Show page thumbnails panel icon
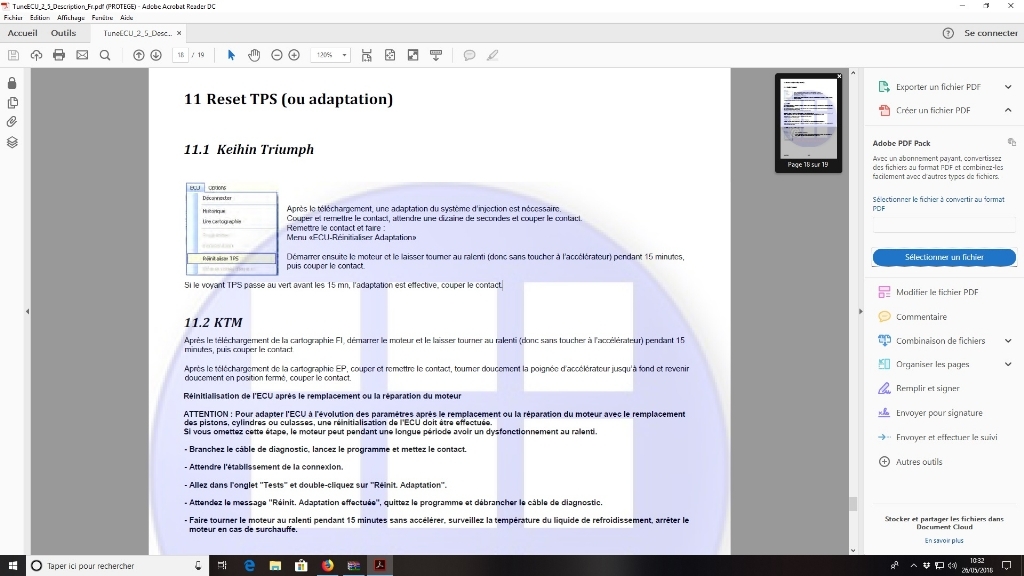 click(12, 103)
